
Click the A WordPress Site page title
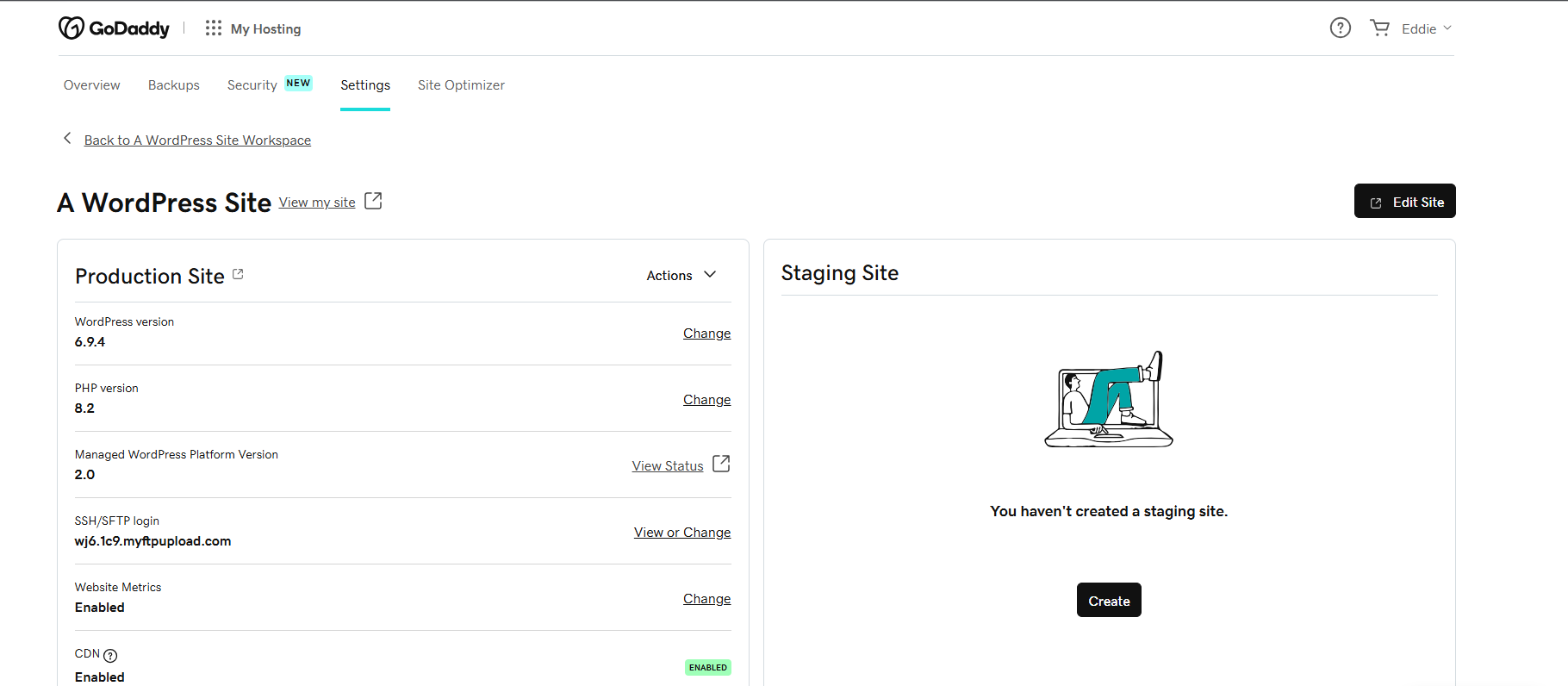tap(164, 203)
